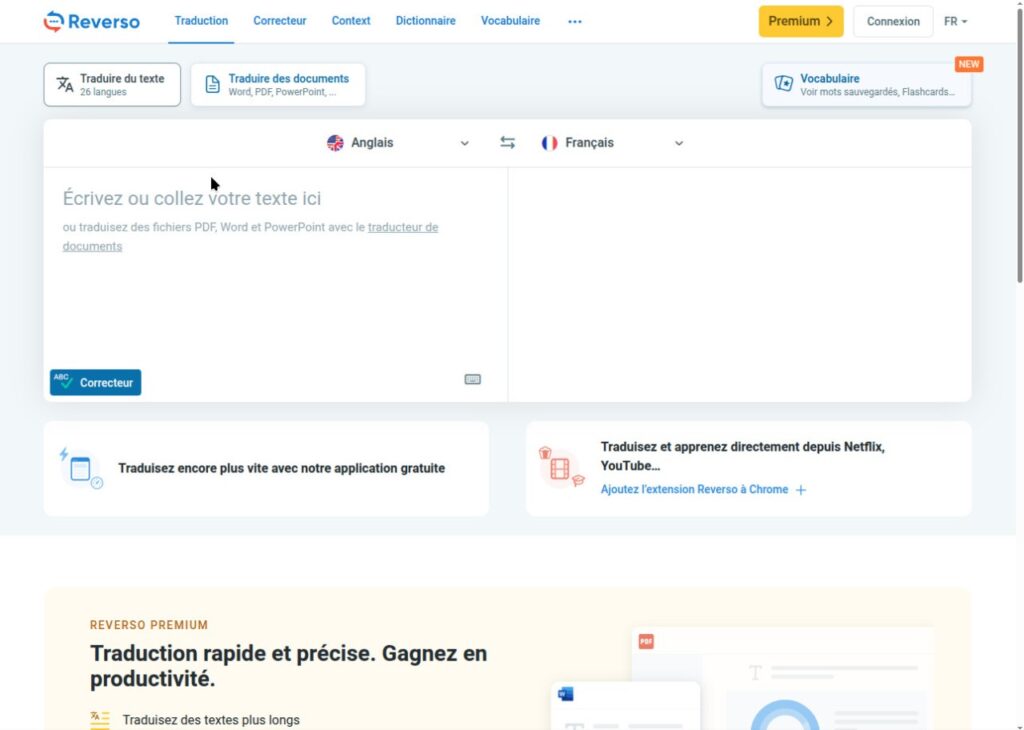
Task: Click the PDF icon in the premium illustration
Action: 646,641
